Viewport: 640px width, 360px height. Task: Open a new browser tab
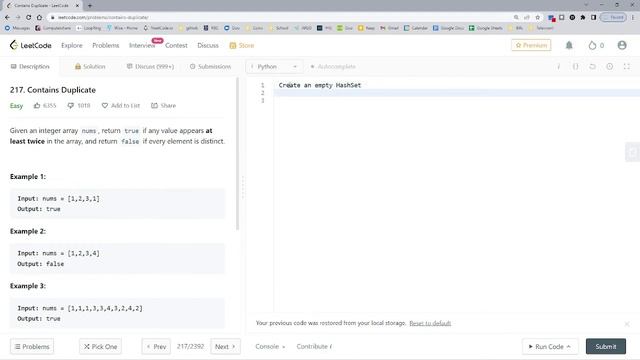coord(90,5)
